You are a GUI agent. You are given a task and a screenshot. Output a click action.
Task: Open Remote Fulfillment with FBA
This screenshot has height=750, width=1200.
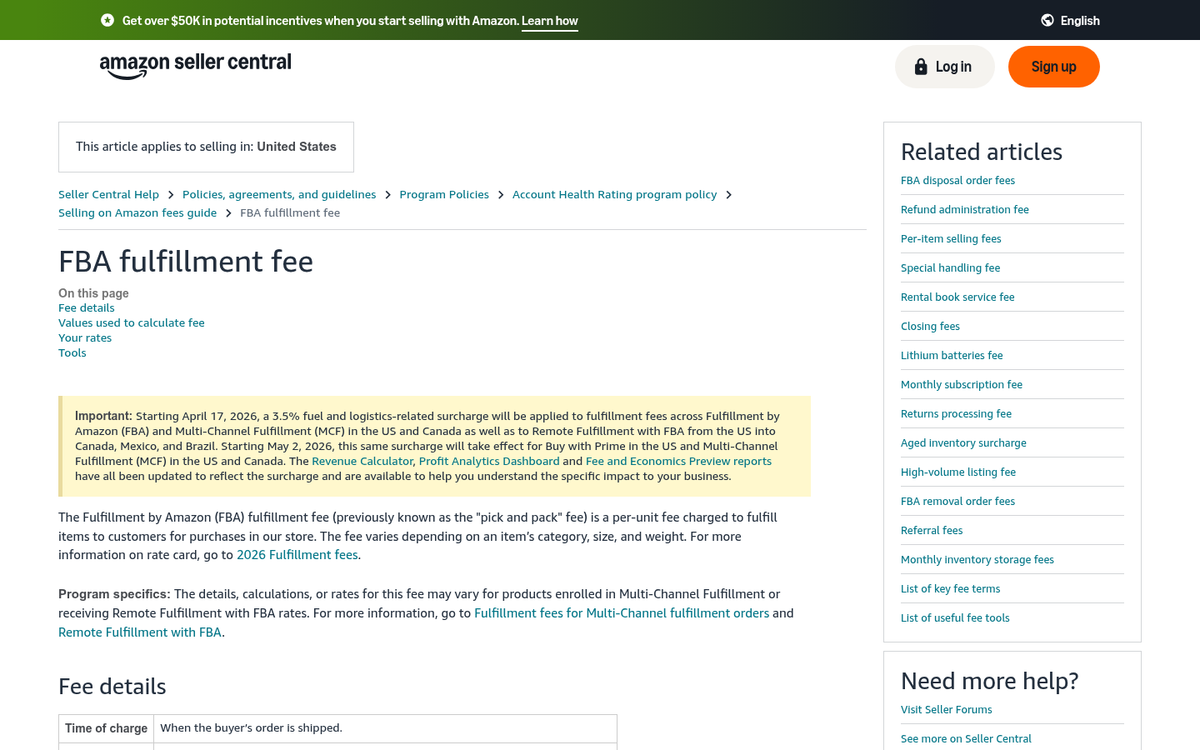click(x=139, y=631)
